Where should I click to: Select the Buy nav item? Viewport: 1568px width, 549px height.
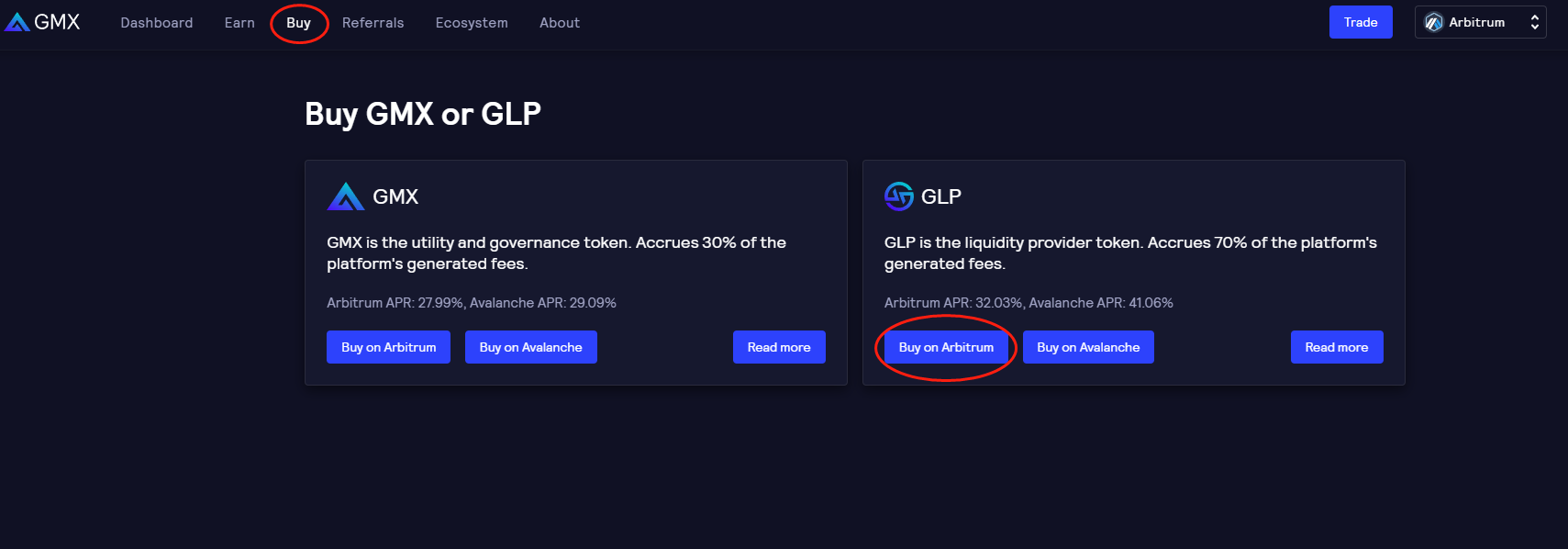click(x=298, y=23)
